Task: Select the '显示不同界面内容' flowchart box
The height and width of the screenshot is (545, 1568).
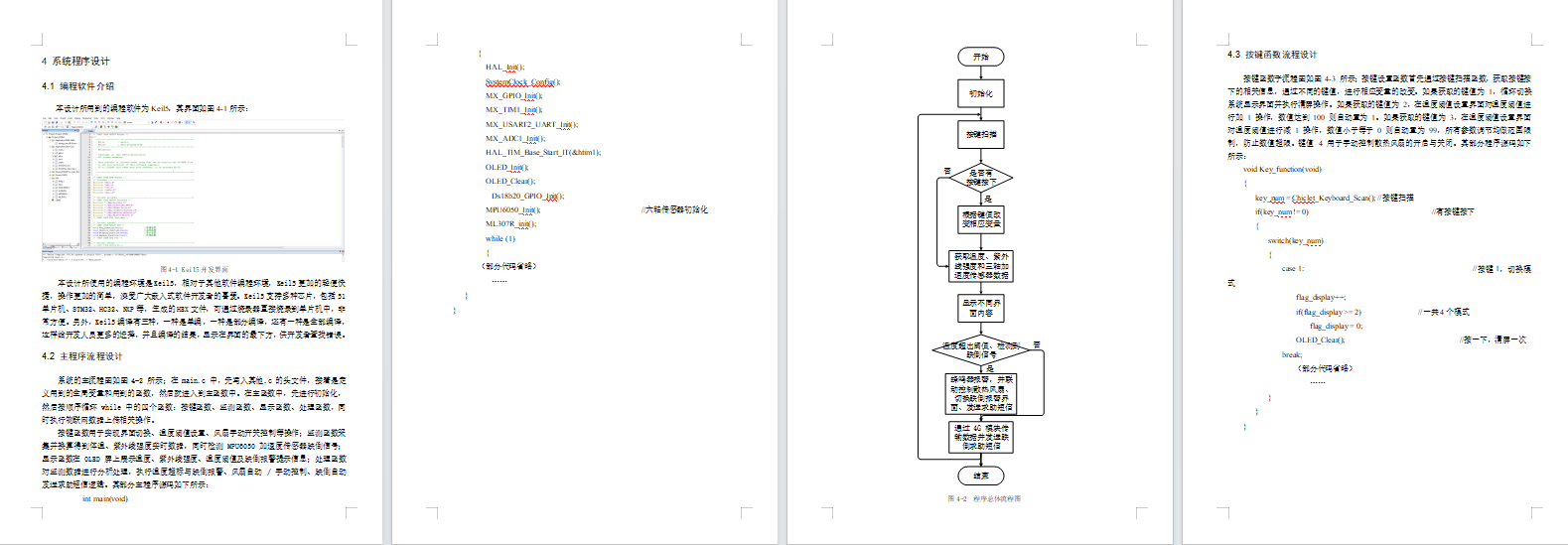Action: click(x=981, y=308)
